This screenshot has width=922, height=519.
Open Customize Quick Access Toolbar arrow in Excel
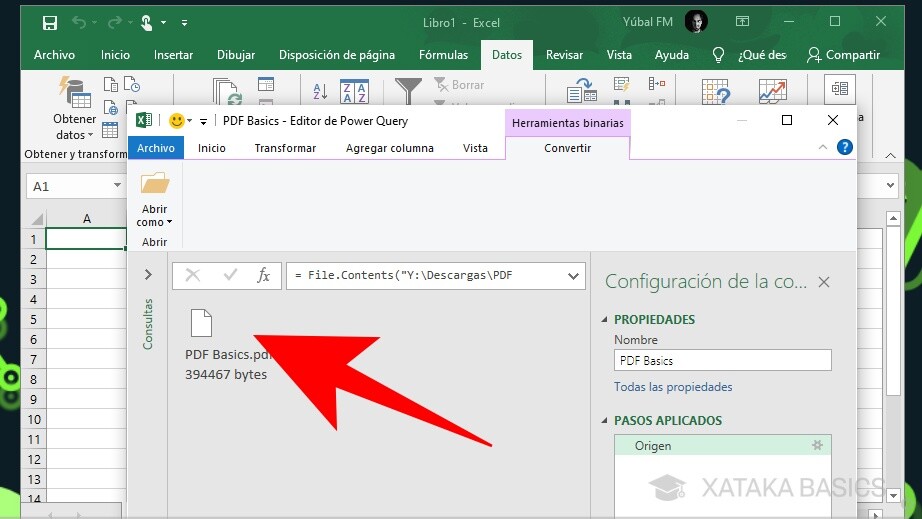[185, 23]
